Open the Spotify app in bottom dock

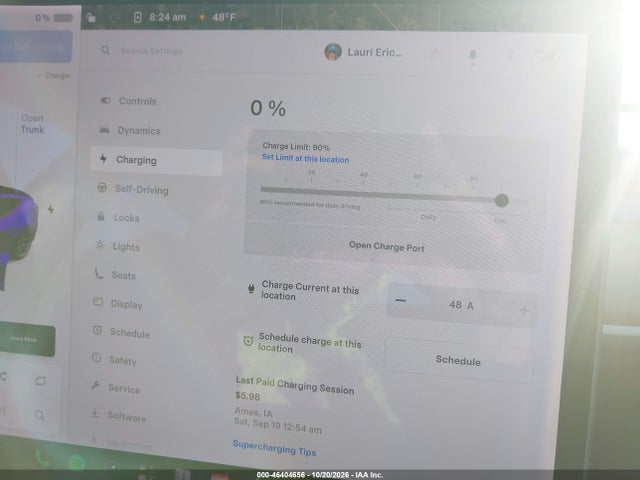(x=76, y=462)
